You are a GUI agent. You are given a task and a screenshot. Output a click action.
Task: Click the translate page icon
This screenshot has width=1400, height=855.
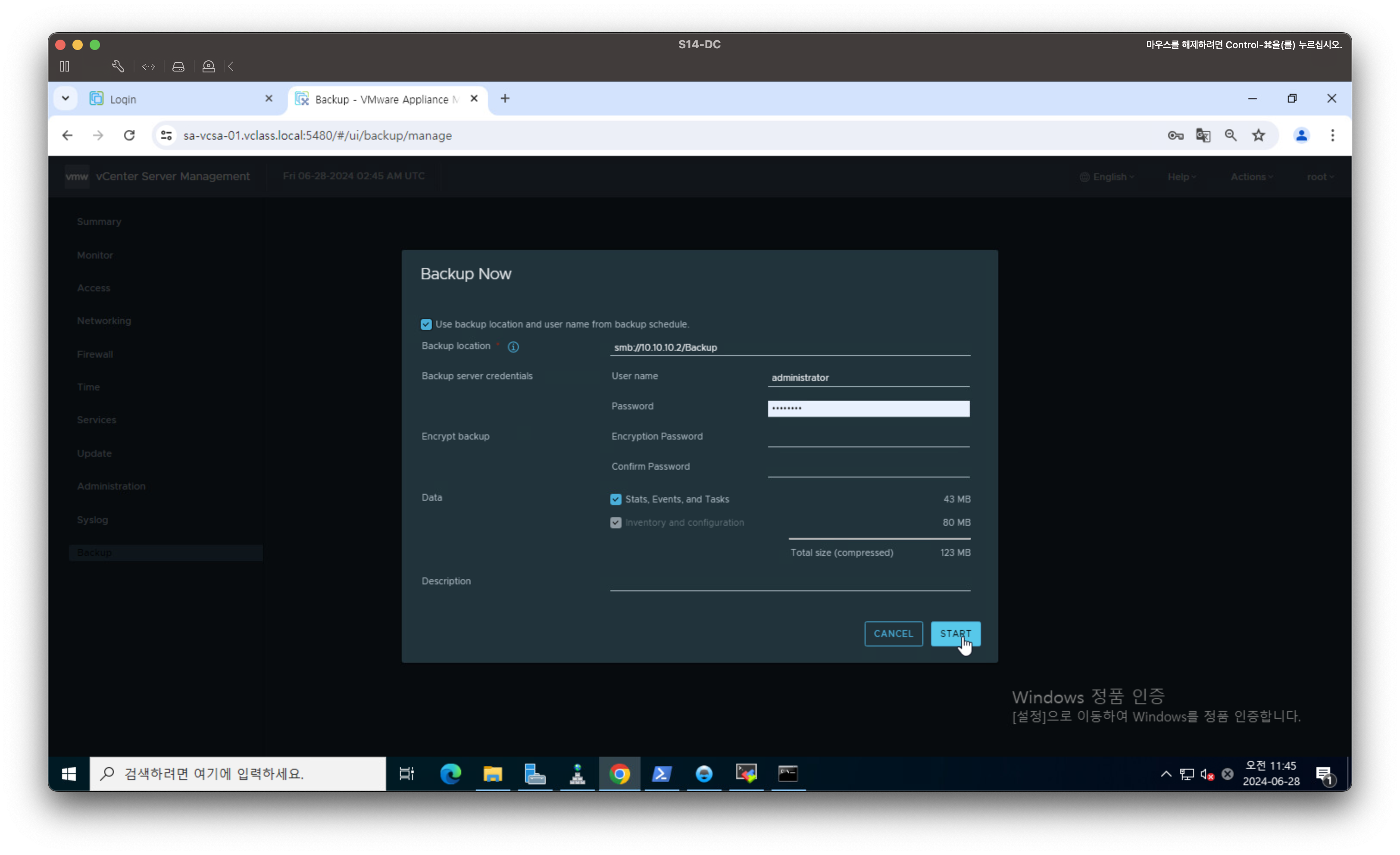click(1203, 136)
